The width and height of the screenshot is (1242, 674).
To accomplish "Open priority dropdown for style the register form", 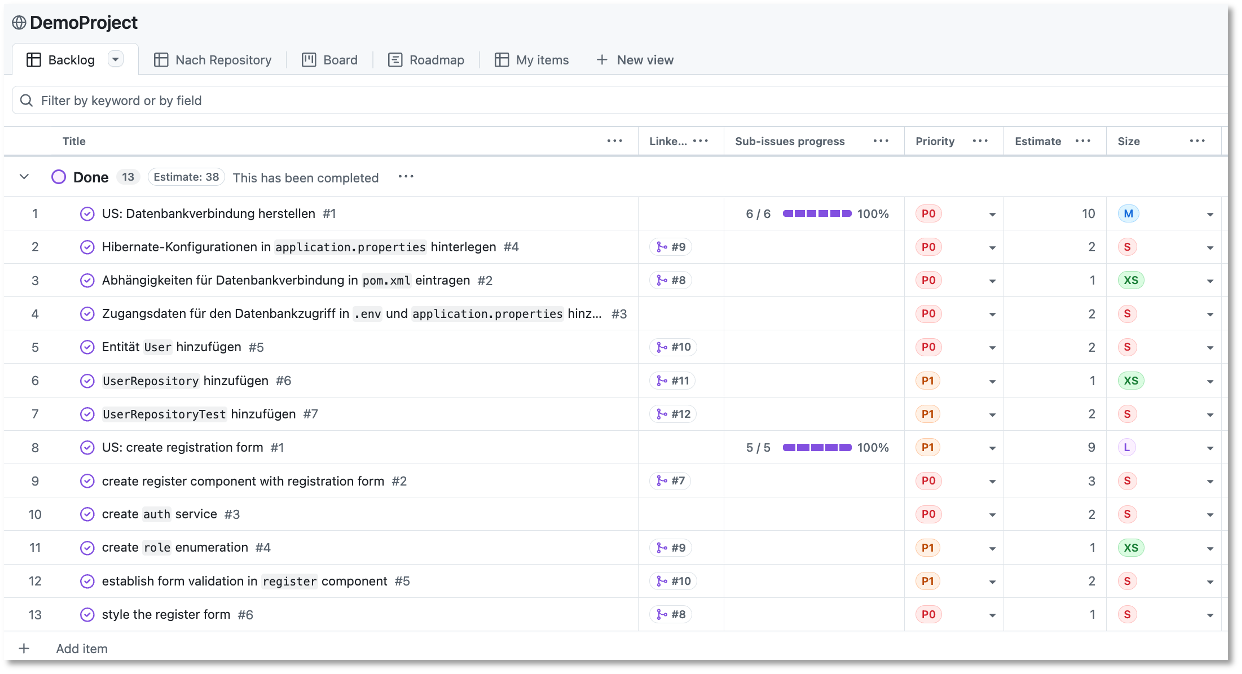I will [992, 615].
